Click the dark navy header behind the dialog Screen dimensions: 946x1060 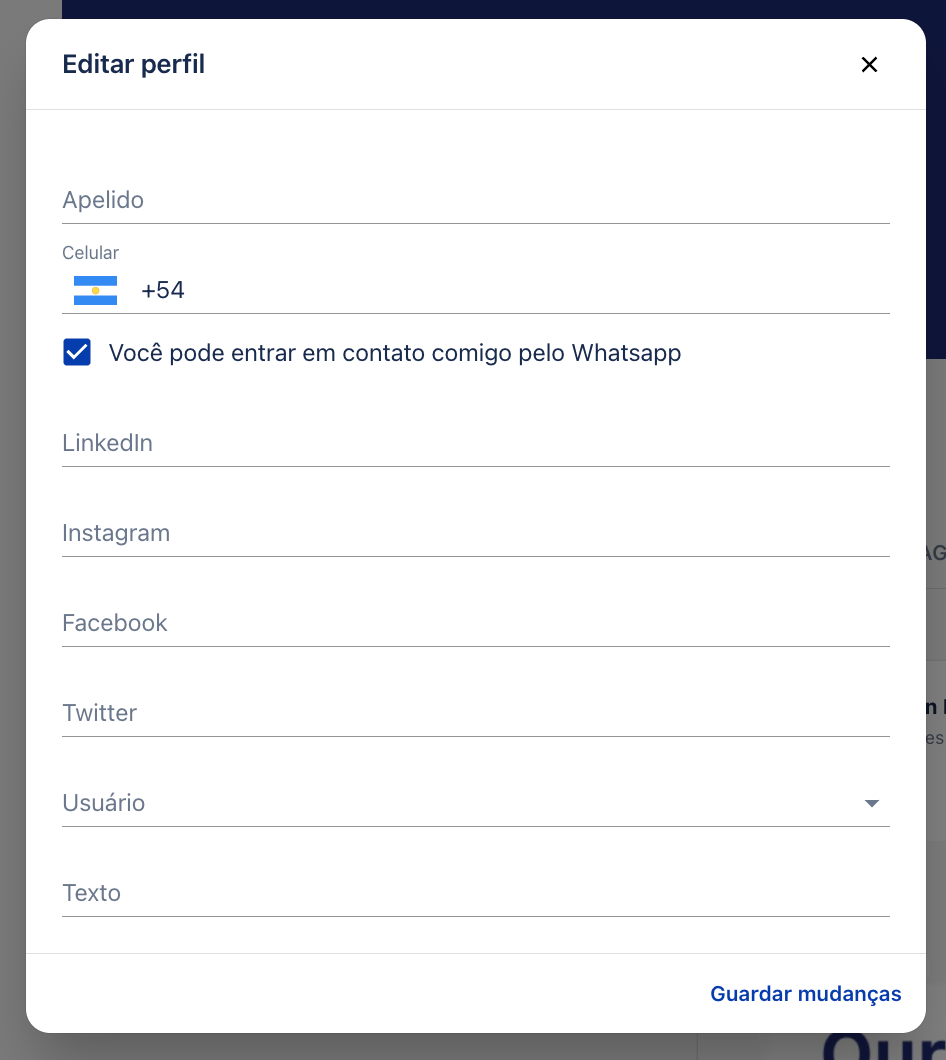(494, 9)
